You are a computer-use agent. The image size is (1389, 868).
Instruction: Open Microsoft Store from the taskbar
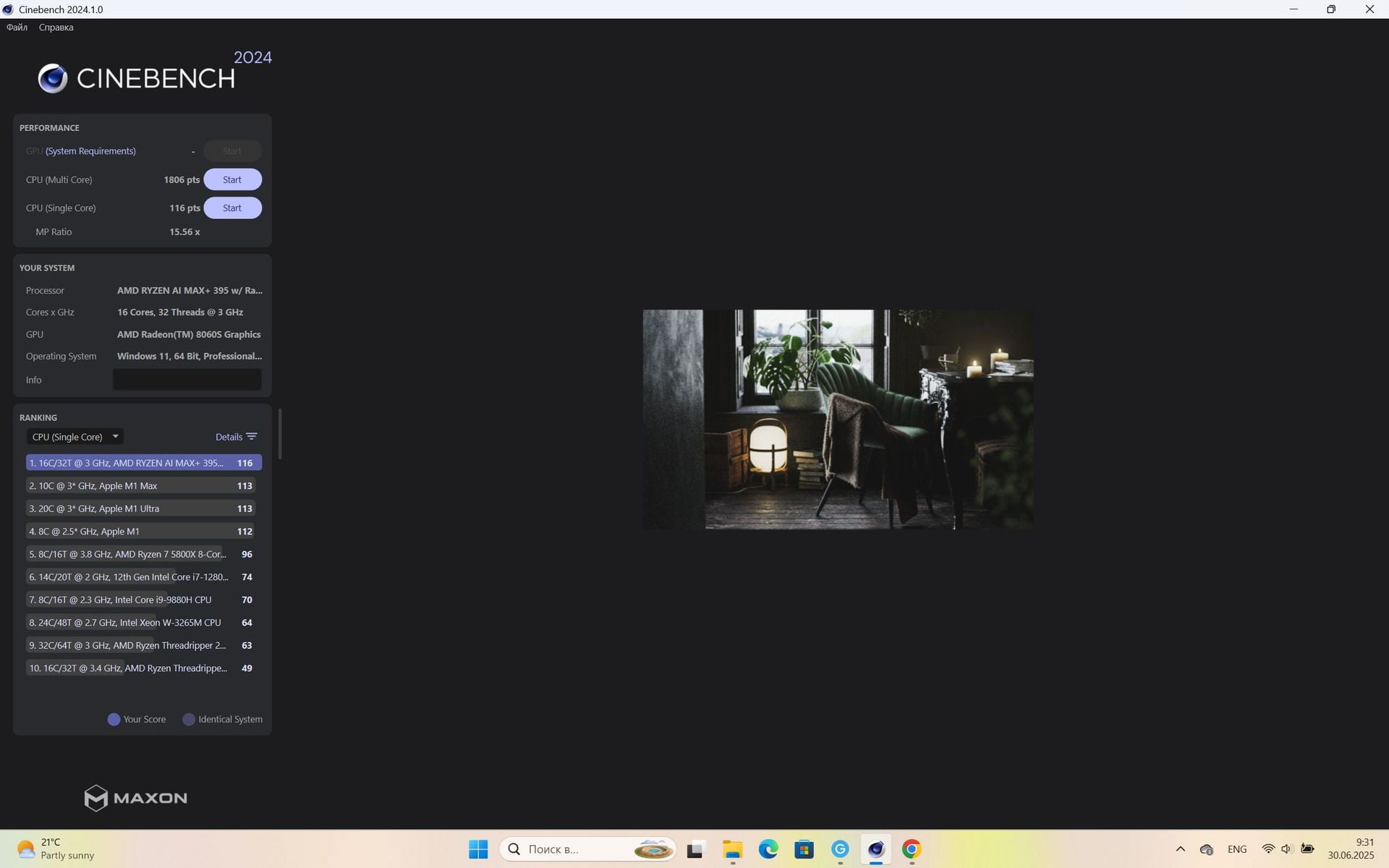[804, 849]
